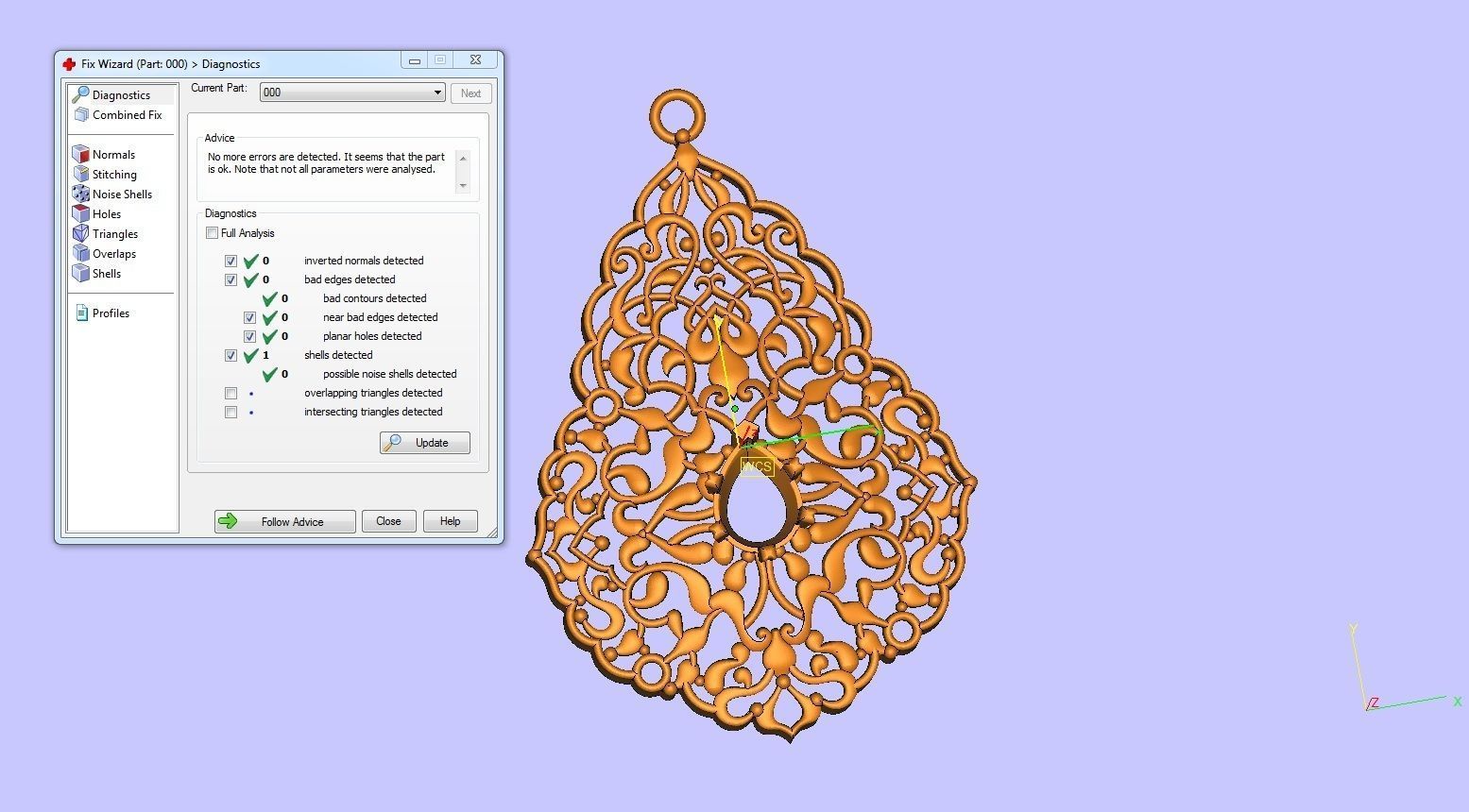Click the green arrow on Follow Advice
This screenshot has height=812, width=1469.
point(228,521)
